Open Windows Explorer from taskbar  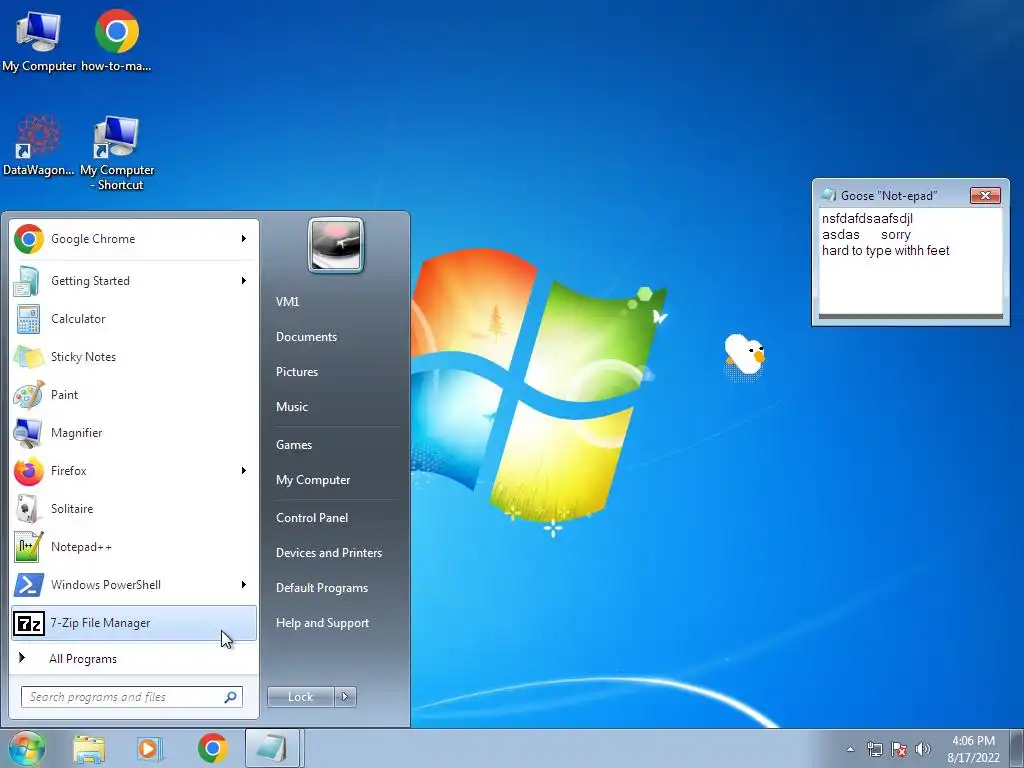click(x=89, y=748)
